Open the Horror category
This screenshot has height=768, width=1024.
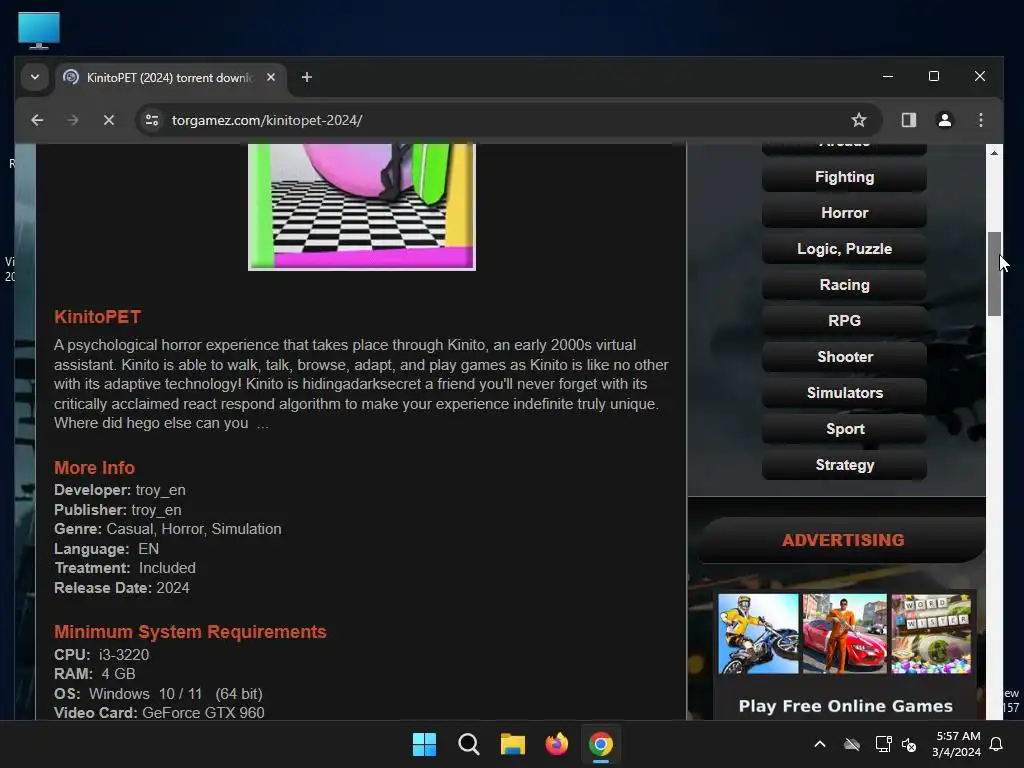click(x=844, y=213)
